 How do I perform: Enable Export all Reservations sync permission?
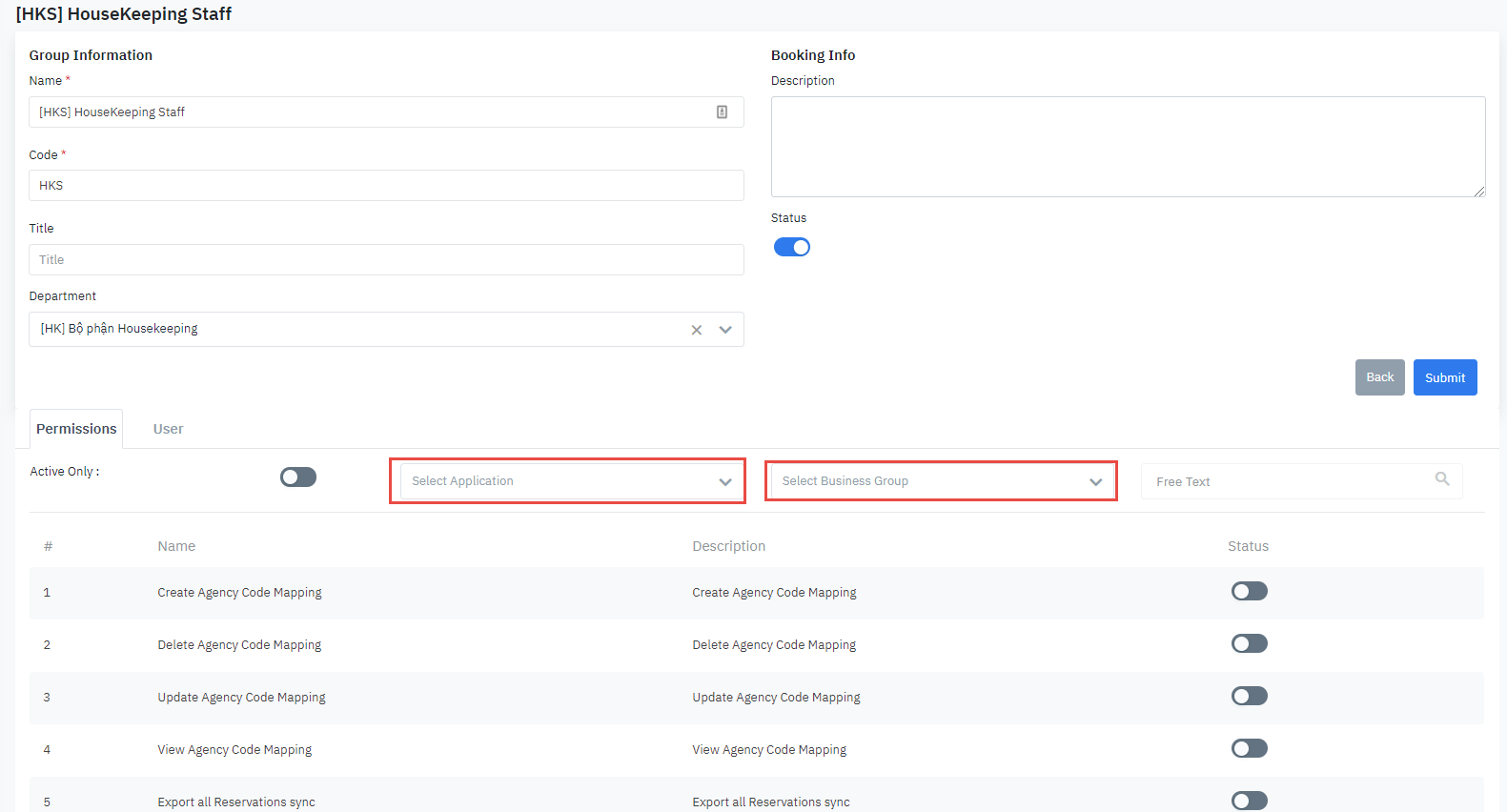click(x=1249, y=801)
